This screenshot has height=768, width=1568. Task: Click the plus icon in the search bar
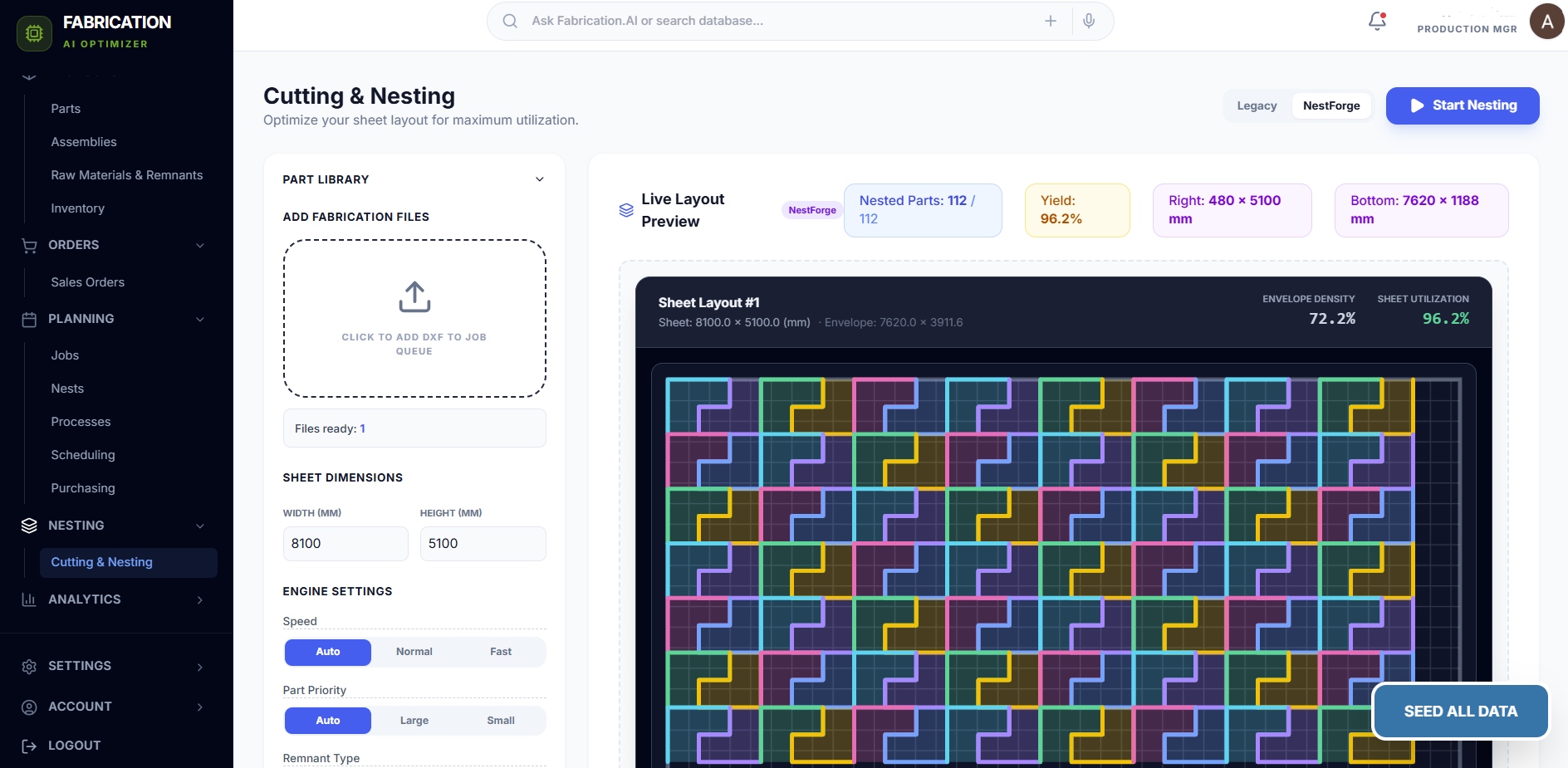(x=1051, y=21)
